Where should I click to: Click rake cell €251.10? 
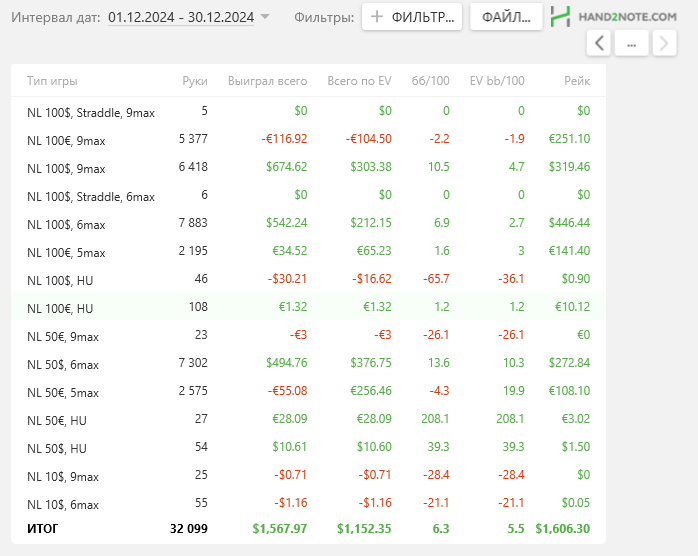tap(569, 139)
